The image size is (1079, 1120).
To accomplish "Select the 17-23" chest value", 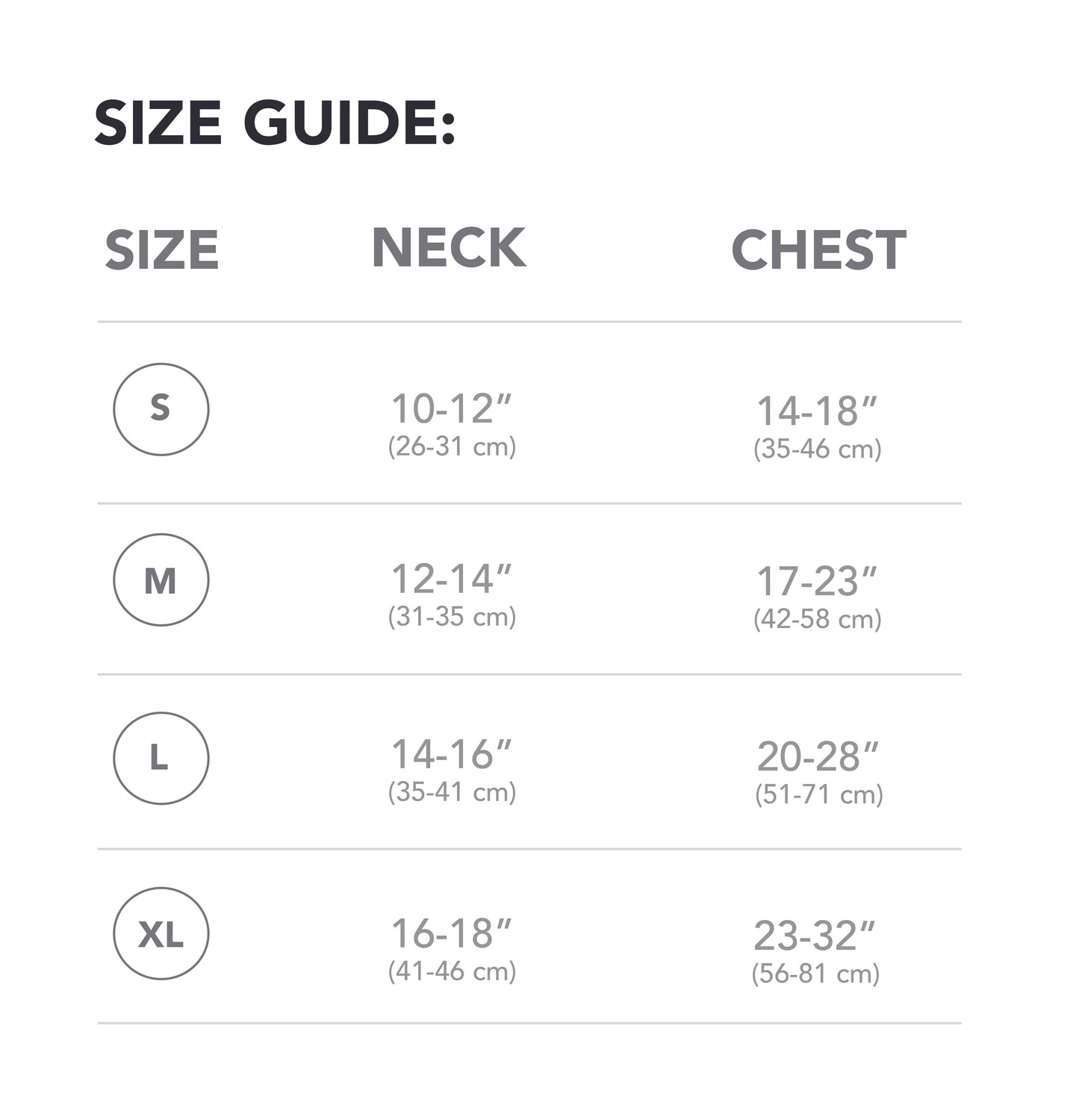I will point(817,582).
